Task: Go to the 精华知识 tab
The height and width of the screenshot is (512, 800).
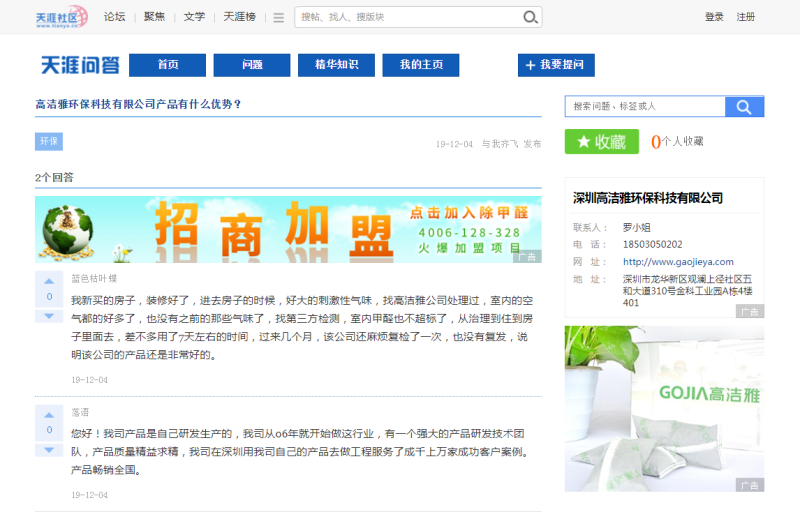Action: coord(336,65)
